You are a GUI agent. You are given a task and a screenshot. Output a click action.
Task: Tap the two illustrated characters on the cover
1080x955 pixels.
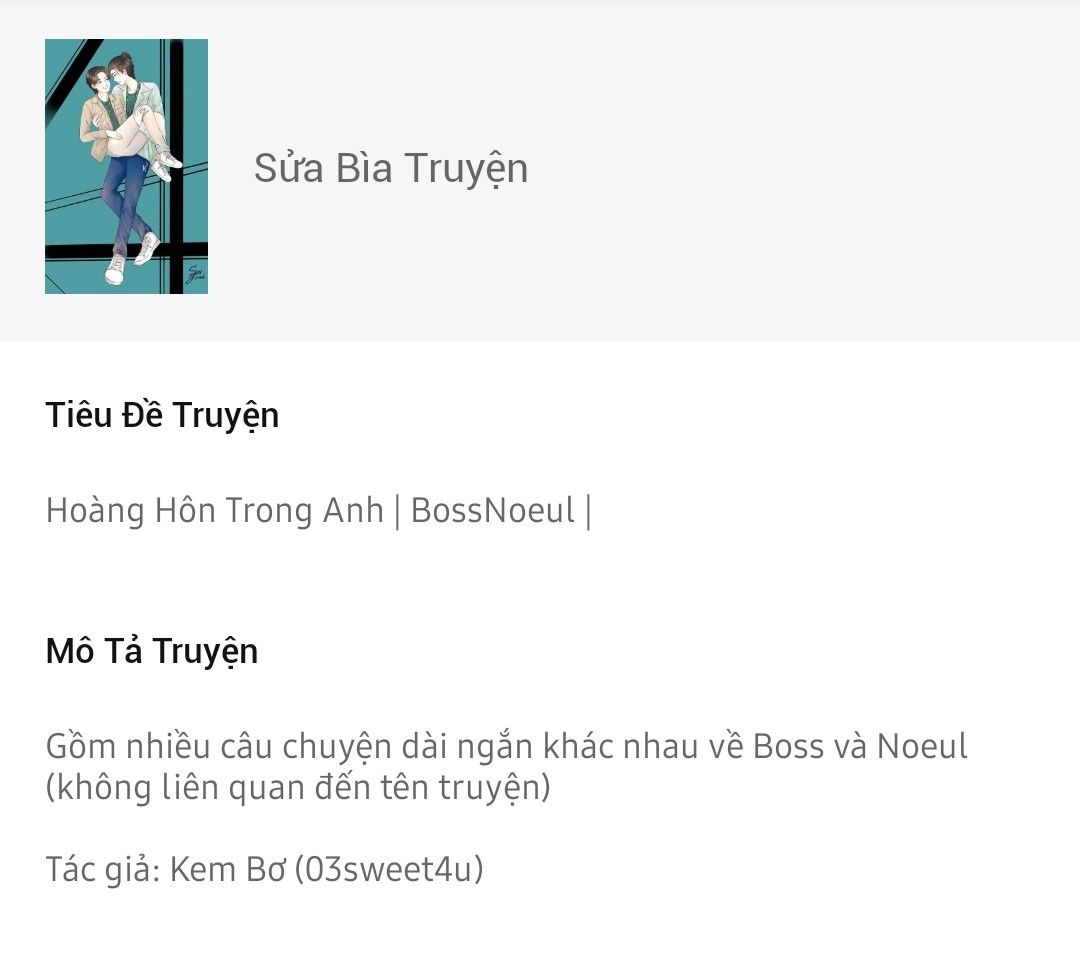131,165
